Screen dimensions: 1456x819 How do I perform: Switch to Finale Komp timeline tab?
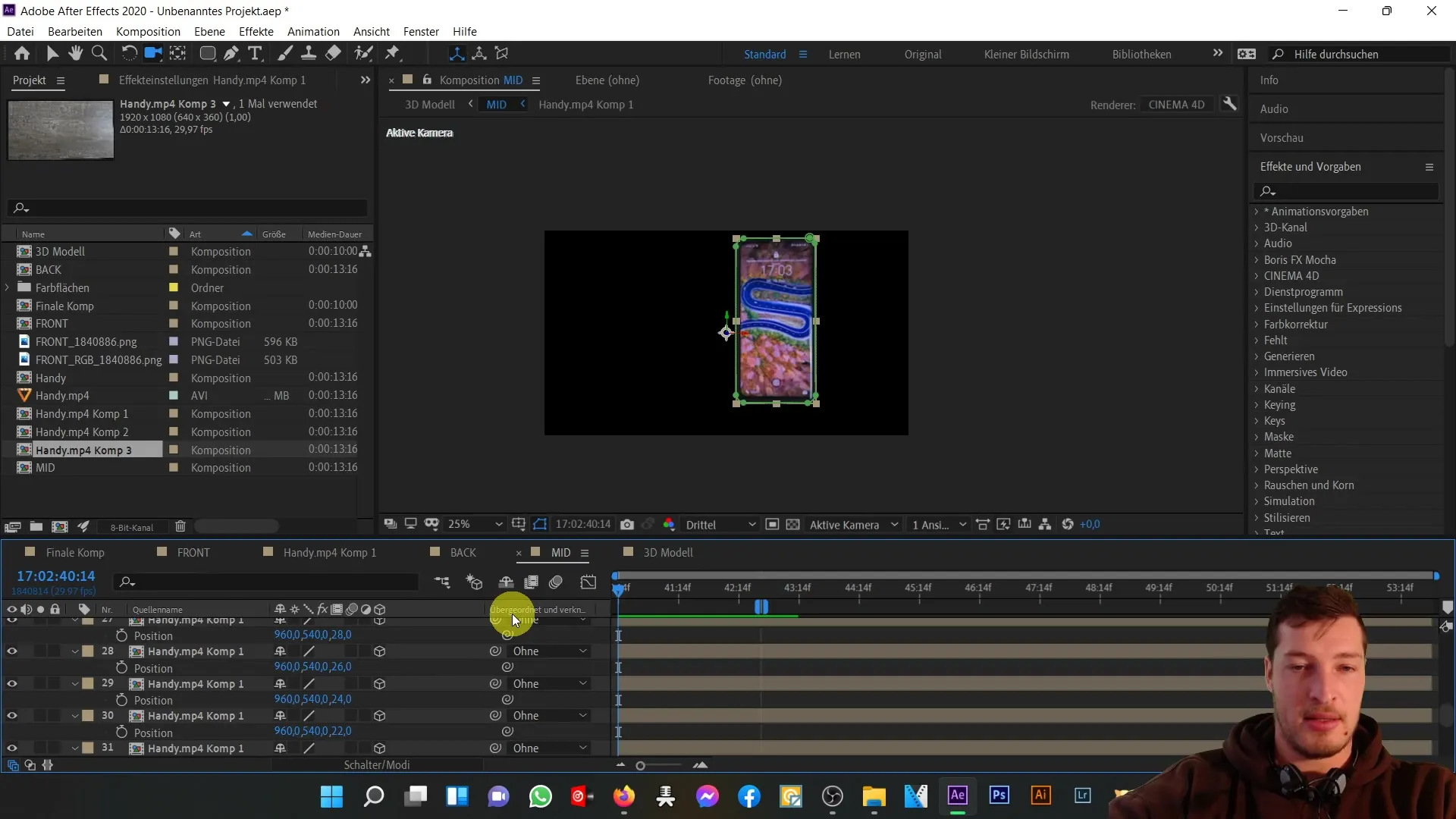coord(75,553)
